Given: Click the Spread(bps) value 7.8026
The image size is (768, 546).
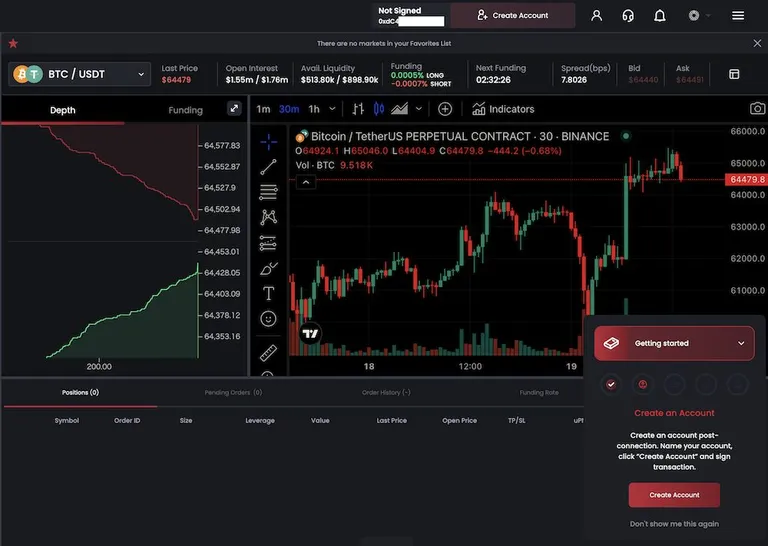Looking at the screenshot, I should [x=574, y=80].
